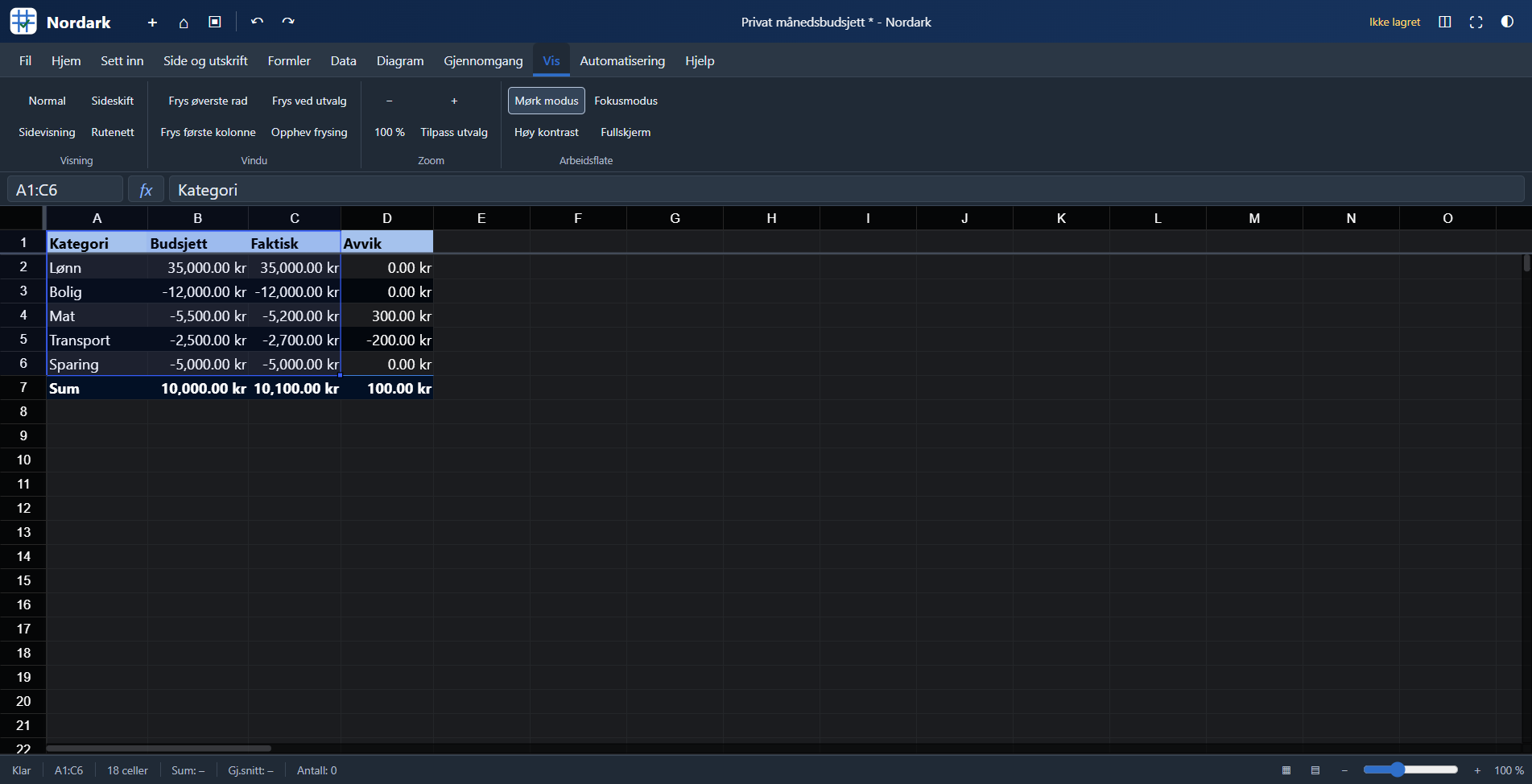The width and height of the screenshot is (1532, 784).
Task: Open the Sett inn tab
Action: pos(122,60)
